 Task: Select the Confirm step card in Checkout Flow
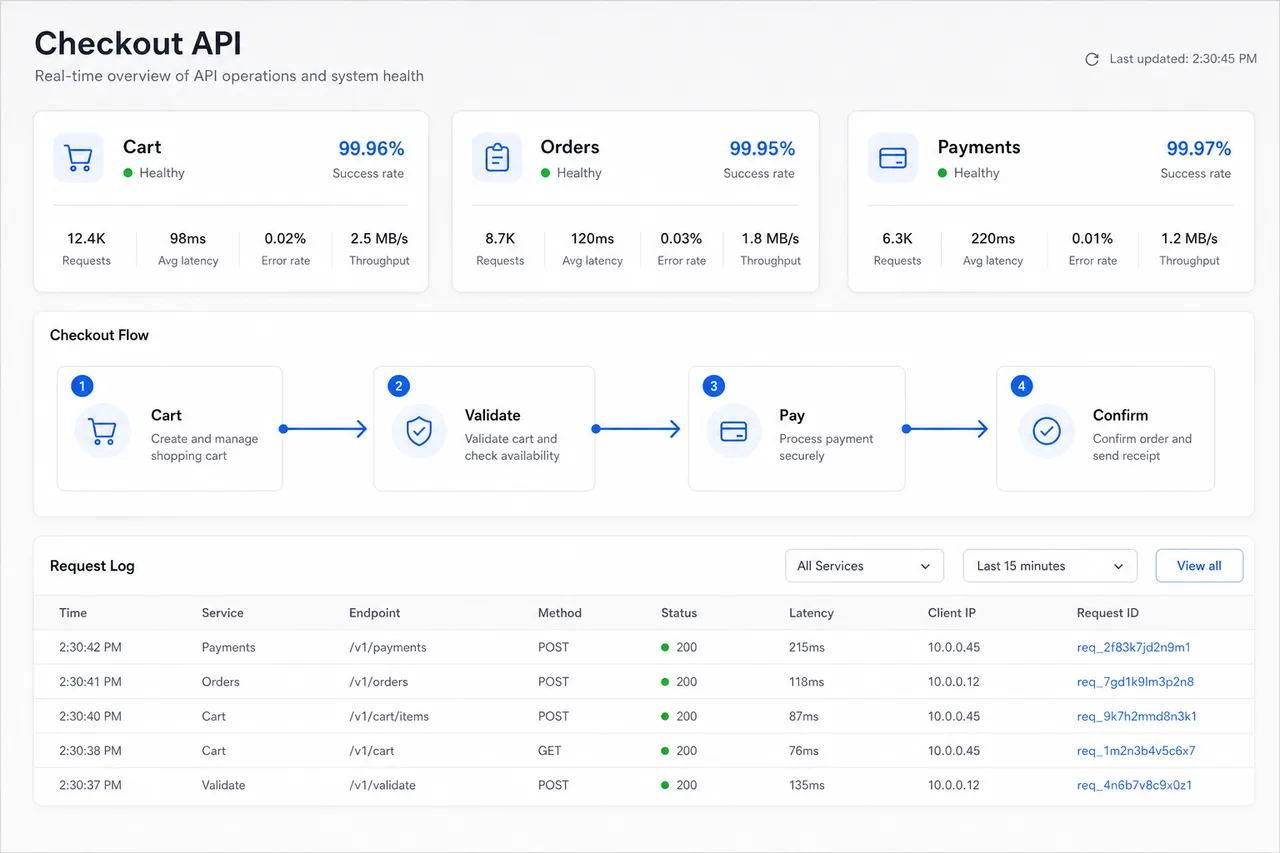pos(1106,429)
